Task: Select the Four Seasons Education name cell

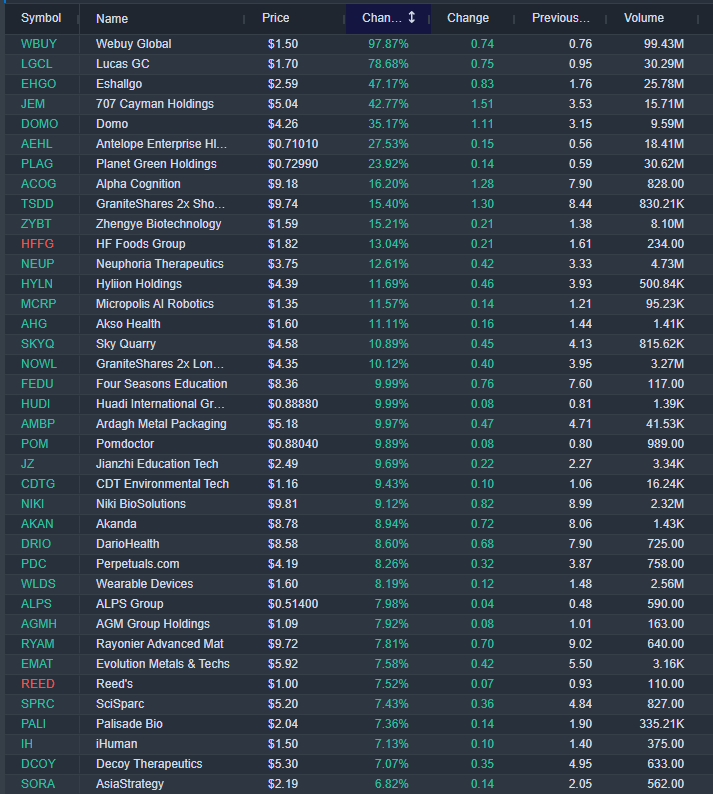Action: pos(162,384)
